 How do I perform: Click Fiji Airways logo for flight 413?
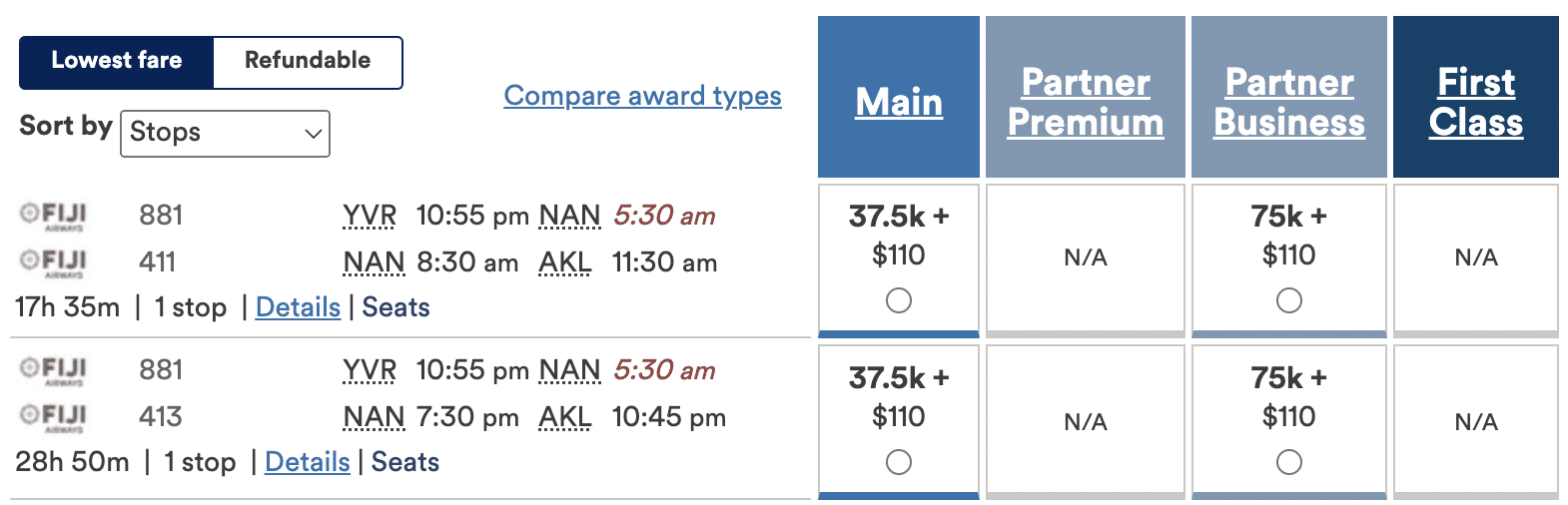click(53, 417)
